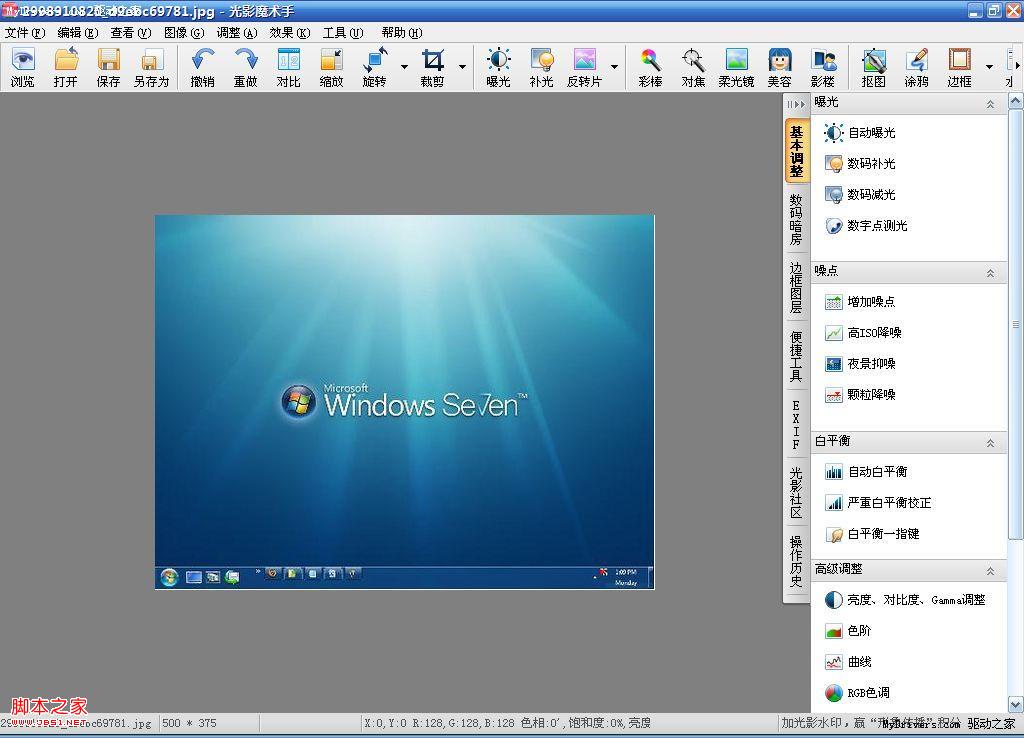
Task: Open the 浏览 (Browse) toolbar icon
Action: [23, 67]
